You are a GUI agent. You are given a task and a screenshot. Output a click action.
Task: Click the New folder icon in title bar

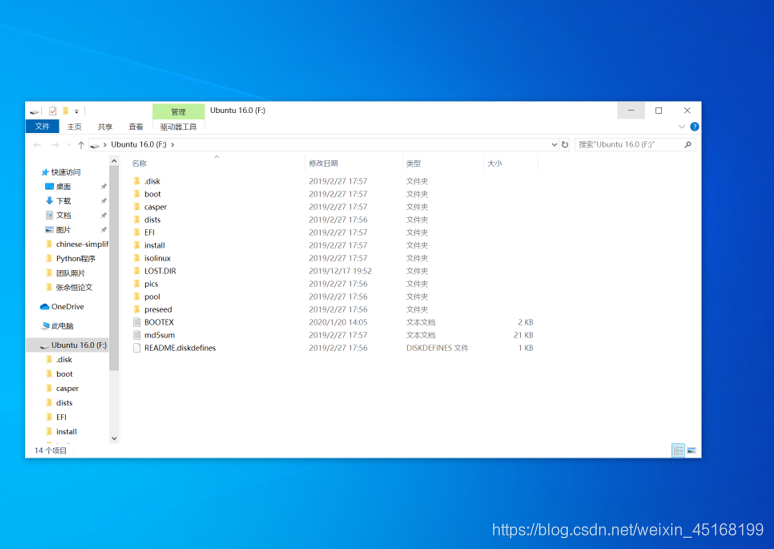(65, 111)
